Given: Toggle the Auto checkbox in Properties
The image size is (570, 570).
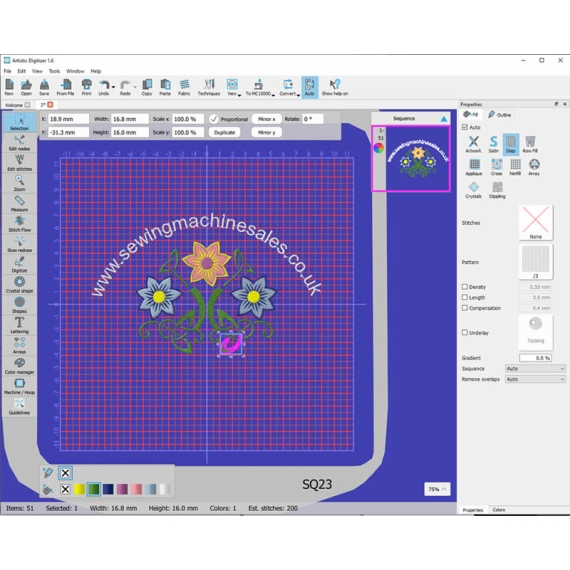Looking at the screenshot, I should (x=465, y=127).
